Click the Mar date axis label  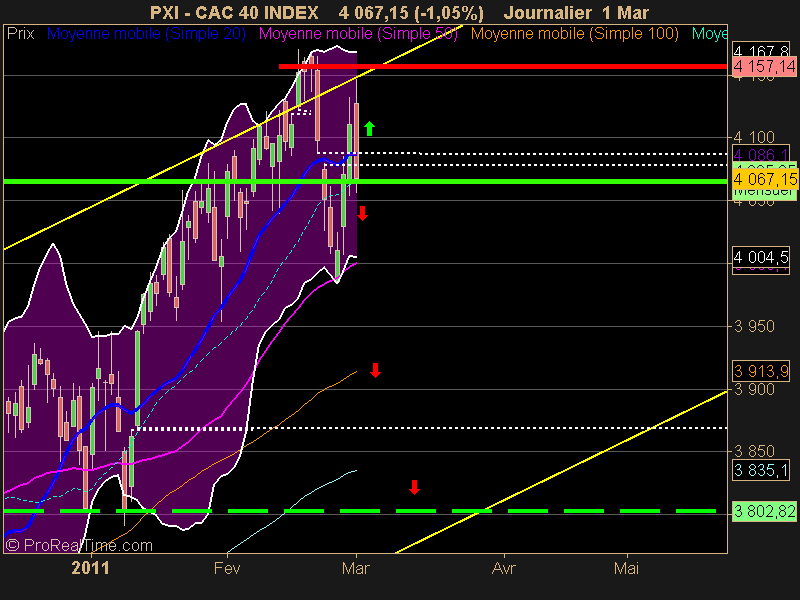click(356, 568)
